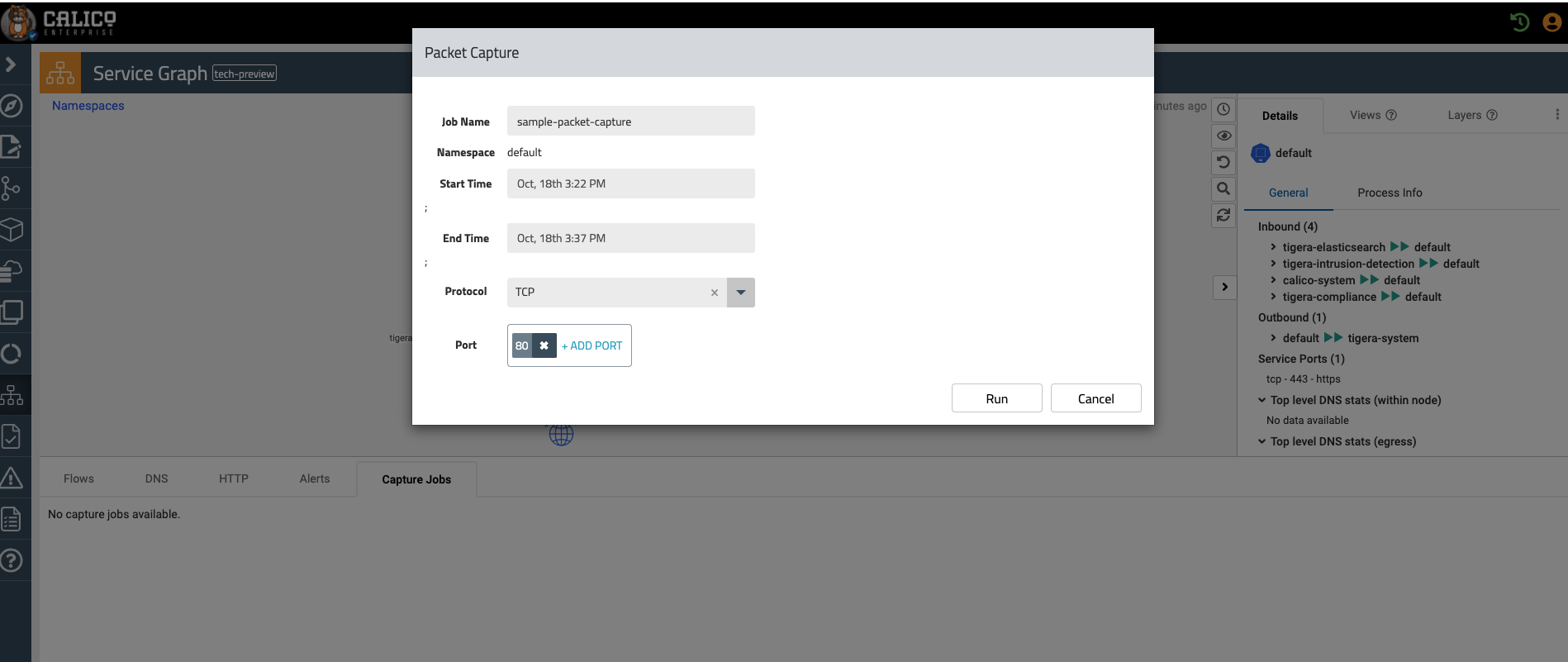The image size is (1568, 662).
Task: Click the Layers help question mark icon
Action: 1492,115
